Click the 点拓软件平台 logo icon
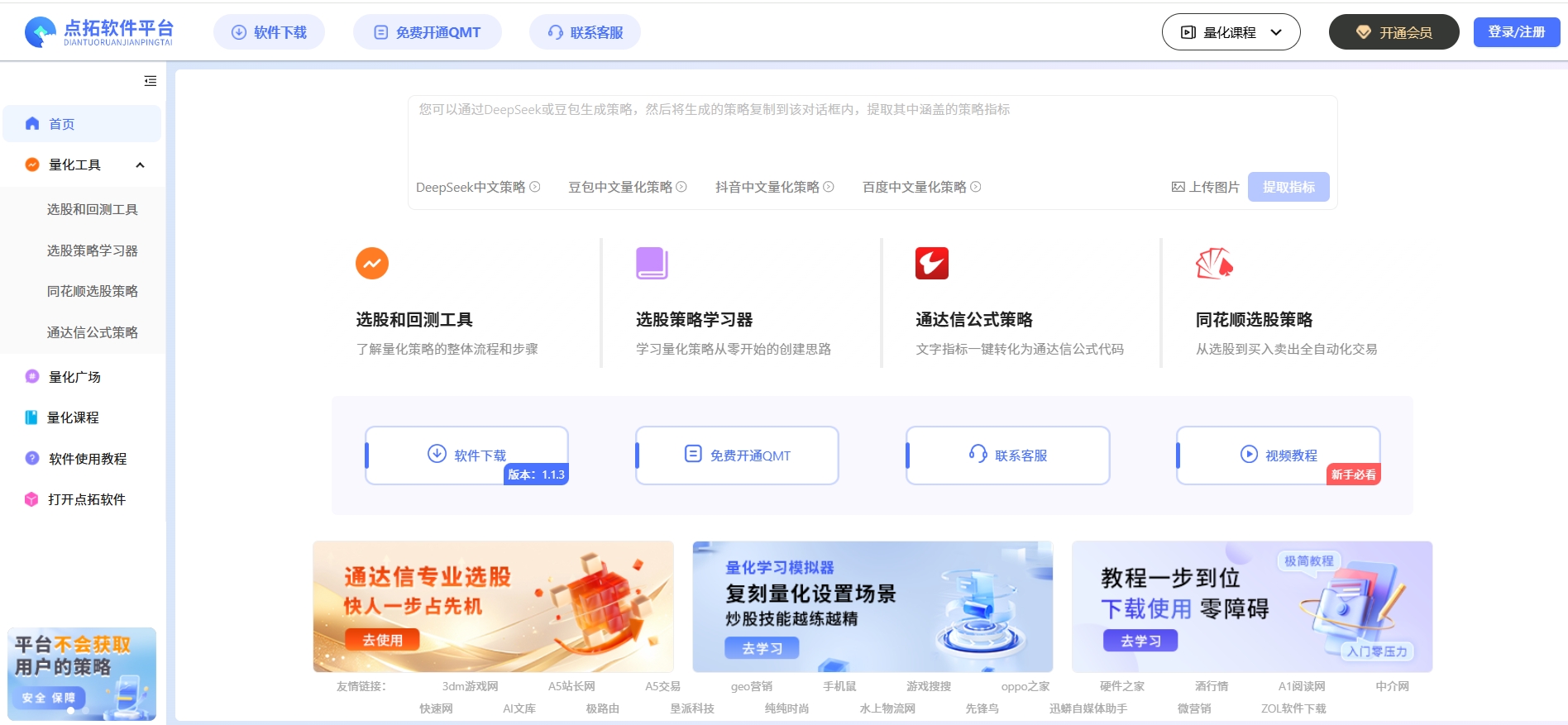The height and width of the screenshot is (725, 1568). pyautogui.click(x=40, y=31)
